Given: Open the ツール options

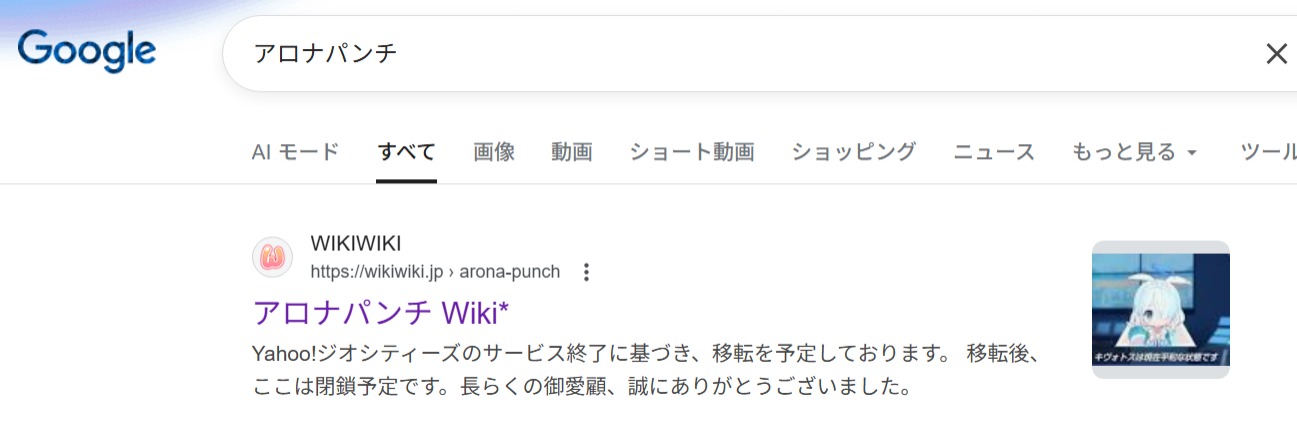Looking at the screenshot, I should pos(1268,152).
